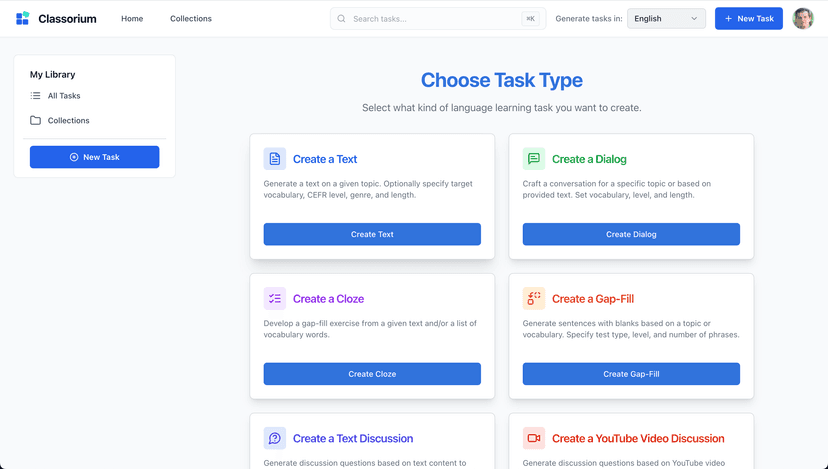Image resolution: width=828 pixels, height=469 pixels.
Task: Click the Create a Text document icon
Action: click(274, 159)
